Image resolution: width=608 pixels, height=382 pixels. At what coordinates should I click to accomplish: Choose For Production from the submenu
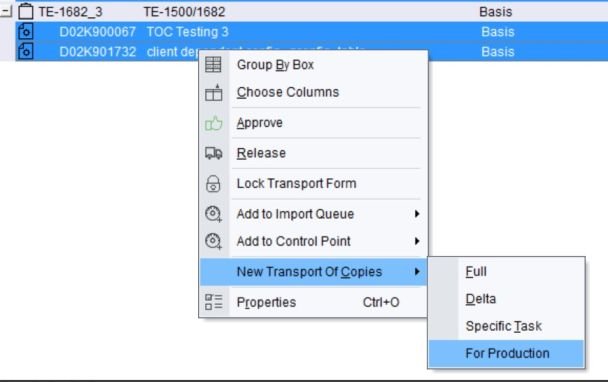point(506,353)
